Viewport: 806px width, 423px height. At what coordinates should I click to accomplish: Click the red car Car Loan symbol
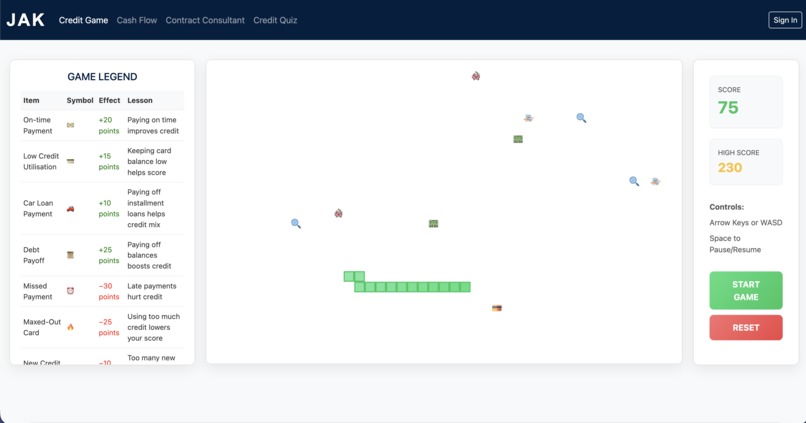click(x=70, y=208)
